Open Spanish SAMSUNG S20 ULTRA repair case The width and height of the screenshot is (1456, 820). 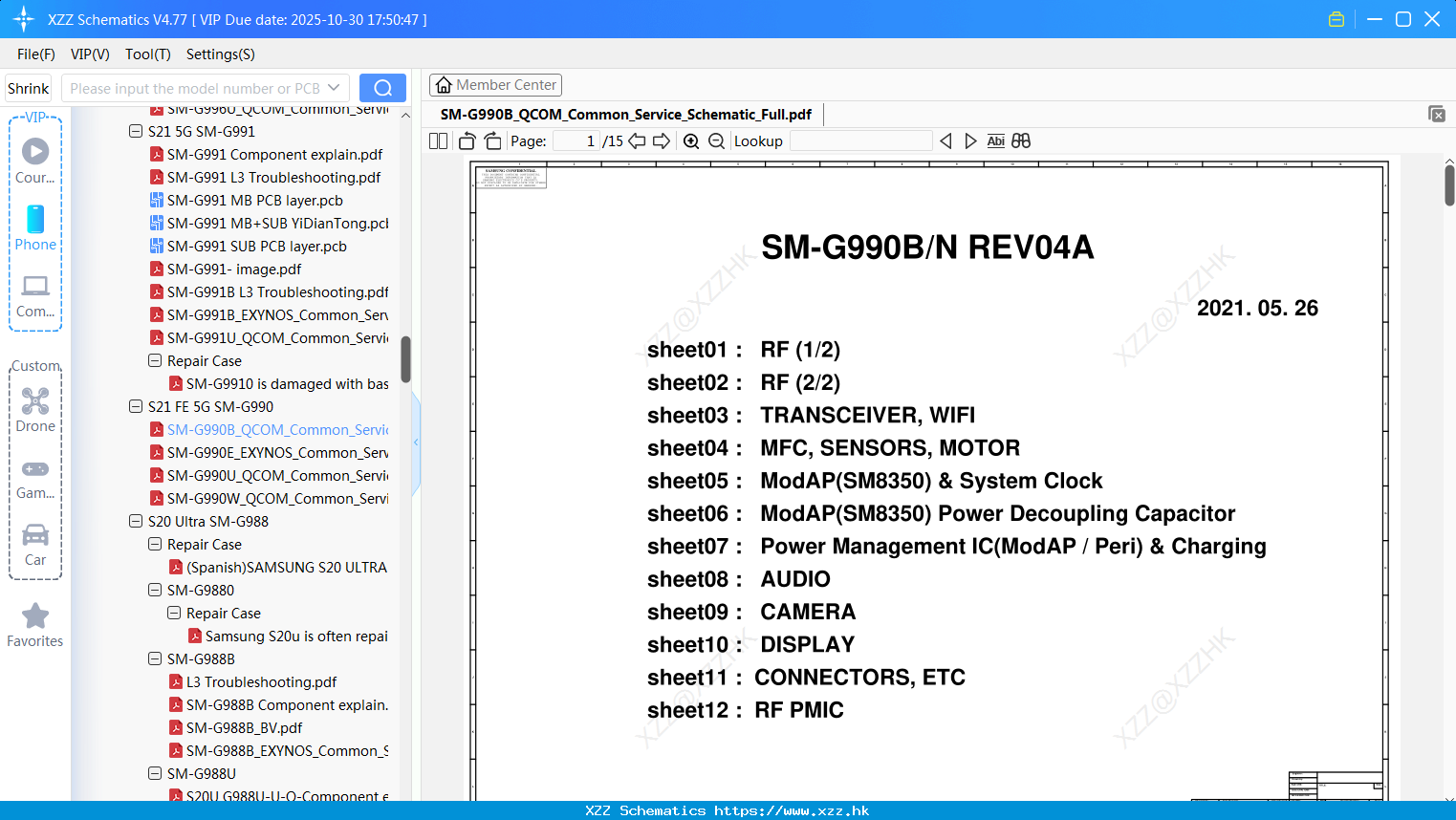pos(277,568)
